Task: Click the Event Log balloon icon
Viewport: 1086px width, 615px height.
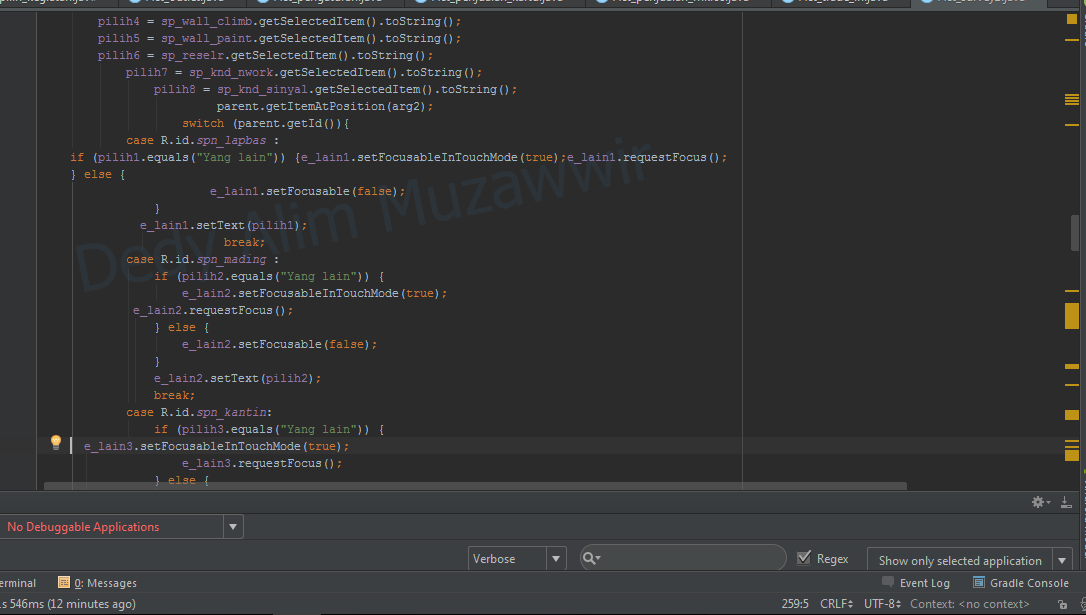Action: point(886,582)
